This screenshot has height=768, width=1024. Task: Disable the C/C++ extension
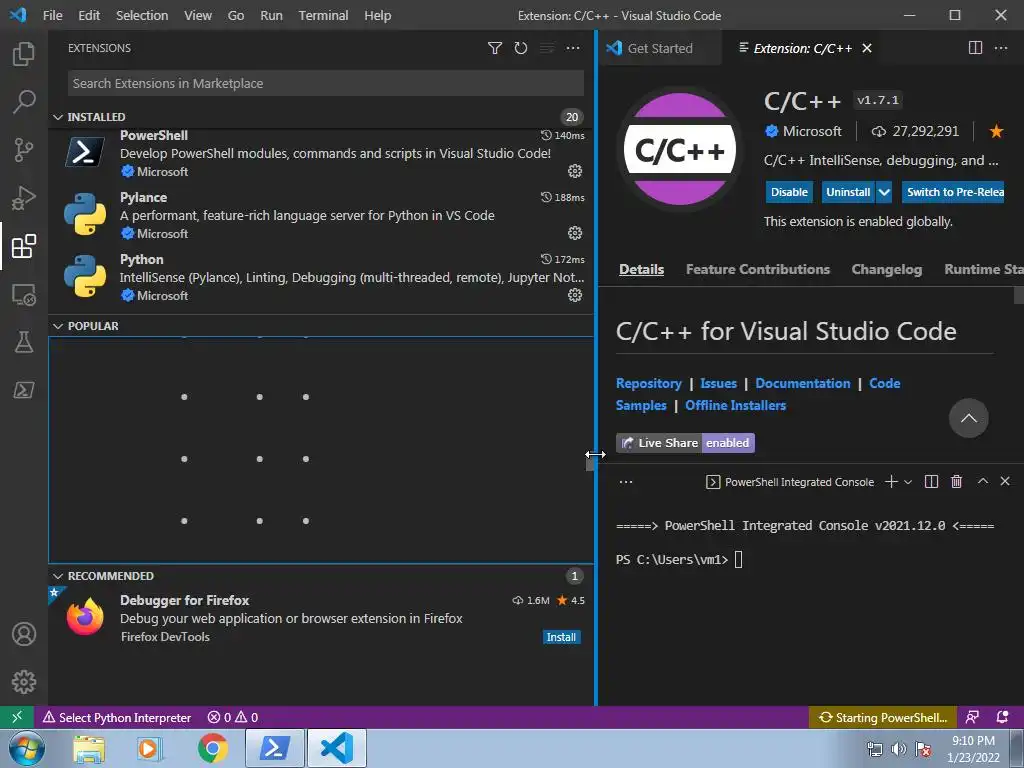[x=789, y=192]
